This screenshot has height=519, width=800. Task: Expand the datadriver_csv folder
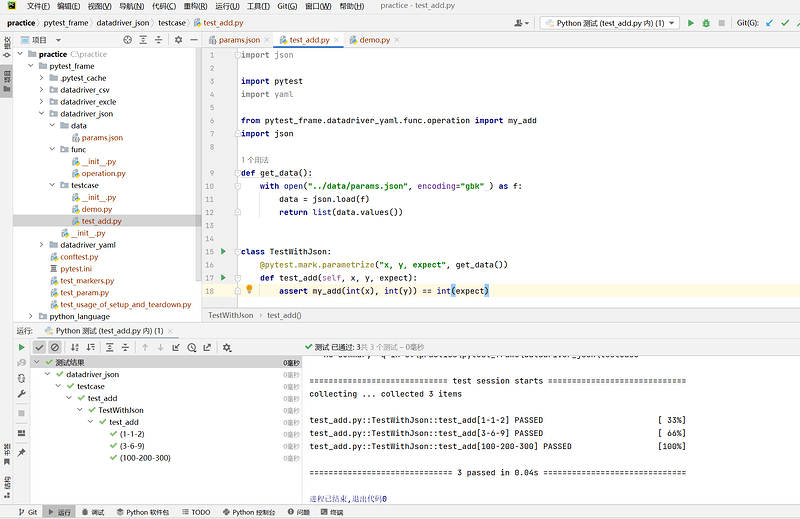click(41, 90)
